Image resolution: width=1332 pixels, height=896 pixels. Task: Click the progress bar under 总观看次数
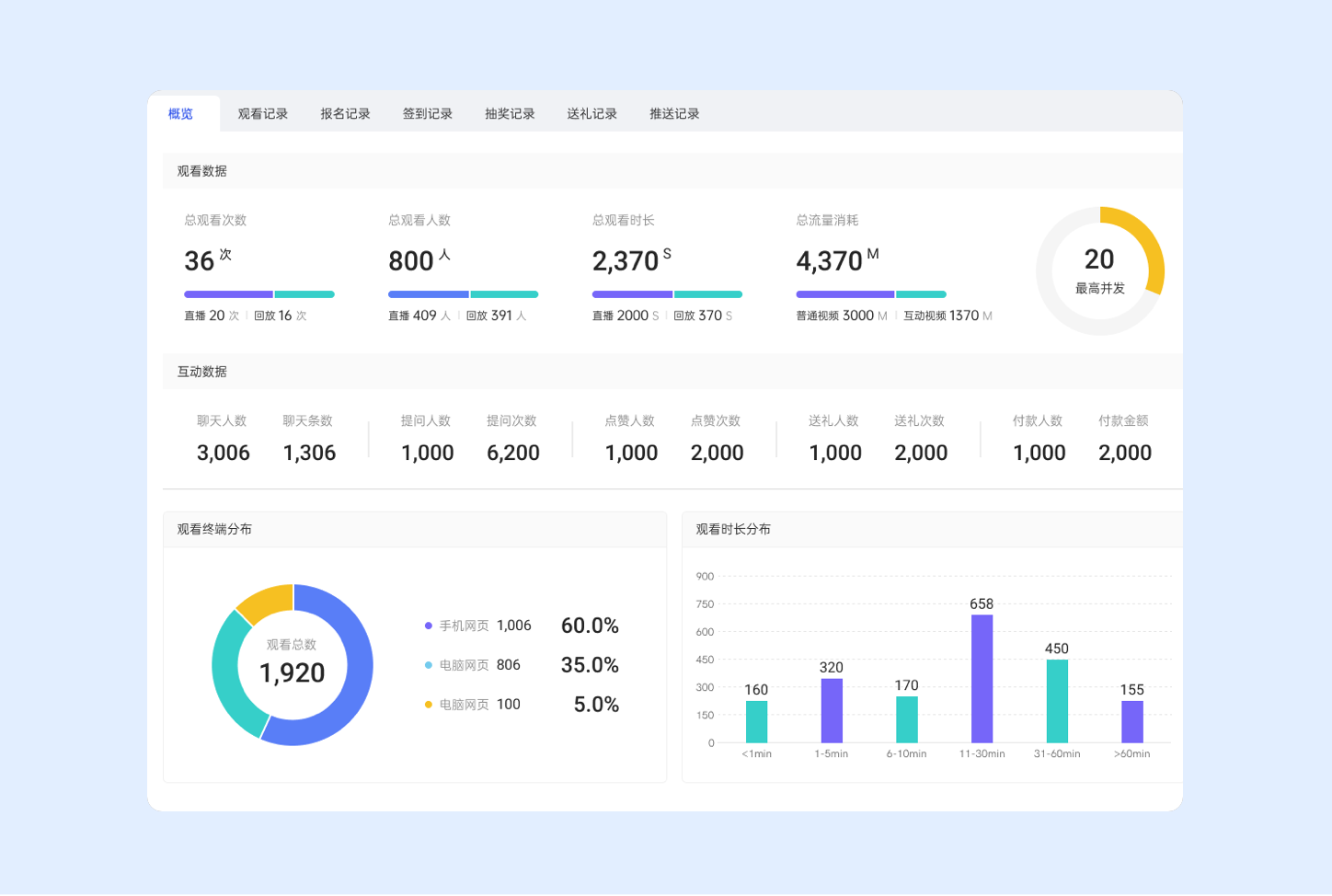(258, 294)
